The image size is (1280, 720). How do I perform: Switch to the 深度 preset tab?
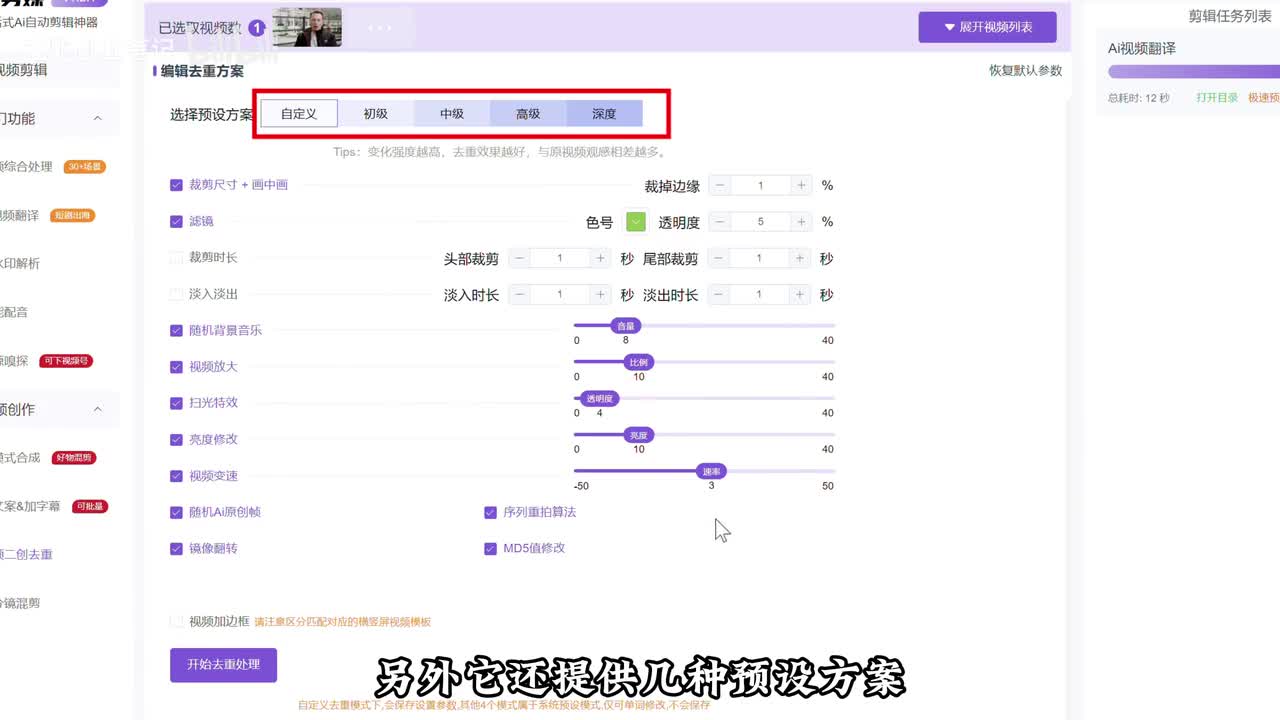click(604, 114)
